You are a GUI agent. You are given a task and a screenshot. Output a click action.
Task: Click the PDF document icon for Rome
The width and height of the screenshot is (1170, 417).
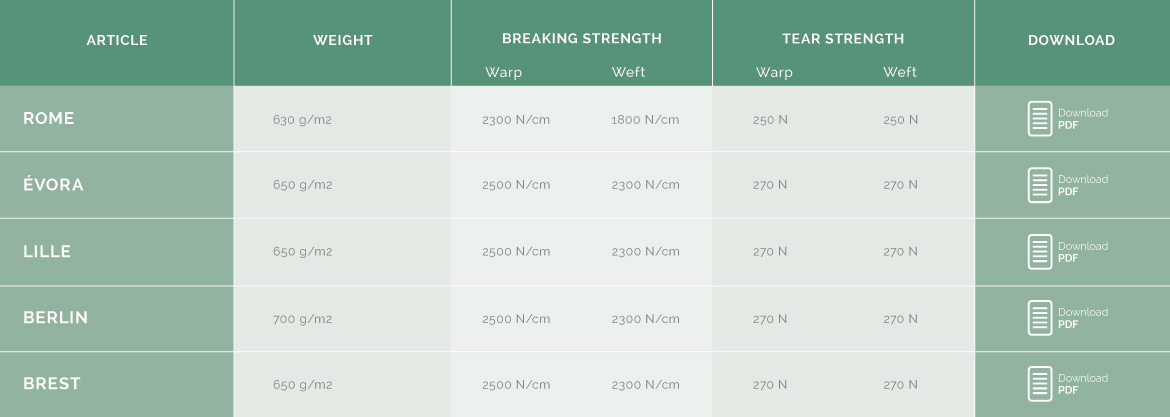coord(1039,119)
